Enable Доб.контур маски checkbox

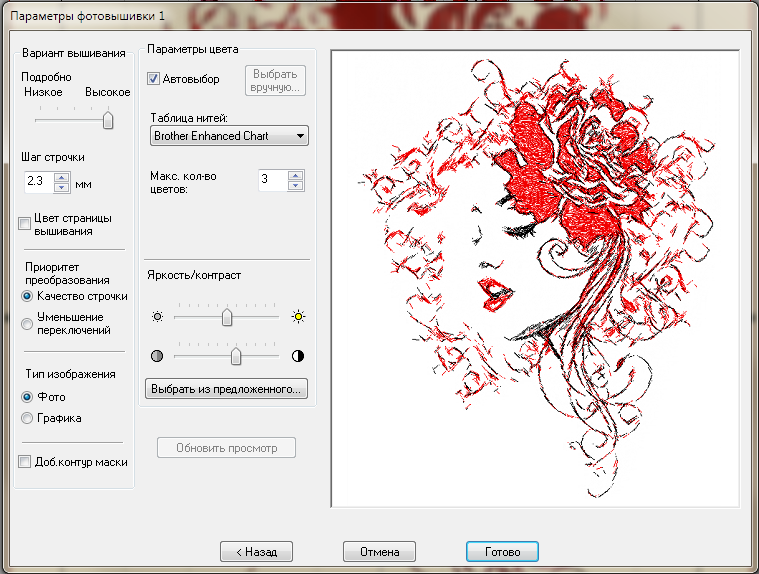[x=25, y=462]
